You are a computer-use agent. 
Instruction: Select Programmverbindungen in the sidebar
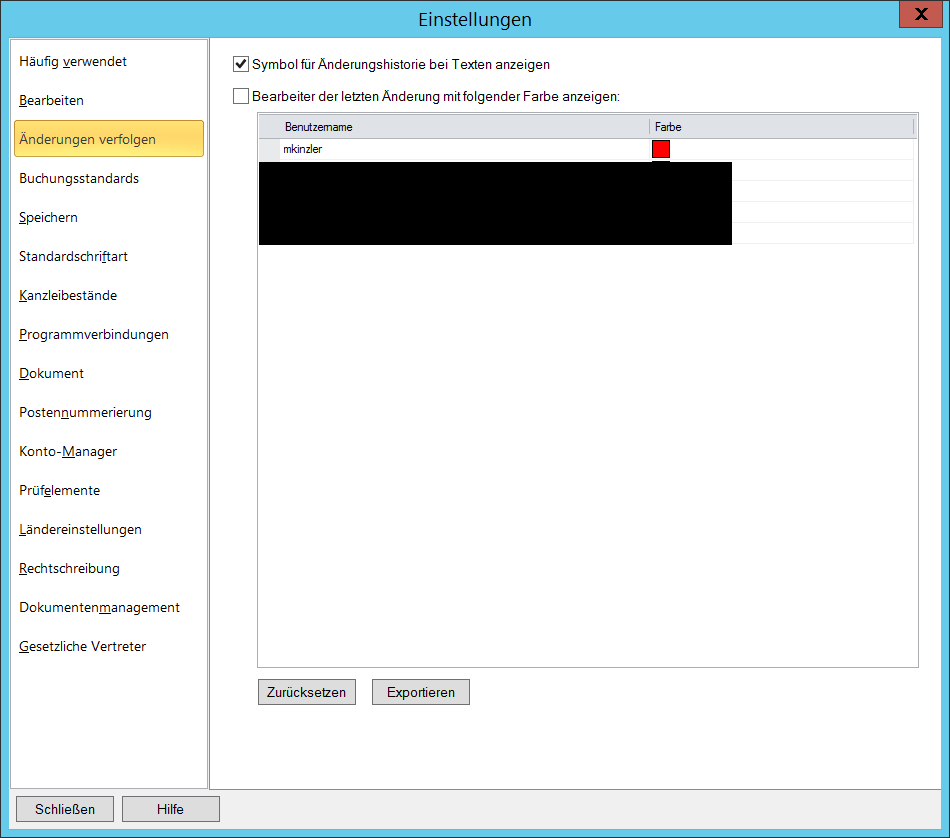[92, 334]
